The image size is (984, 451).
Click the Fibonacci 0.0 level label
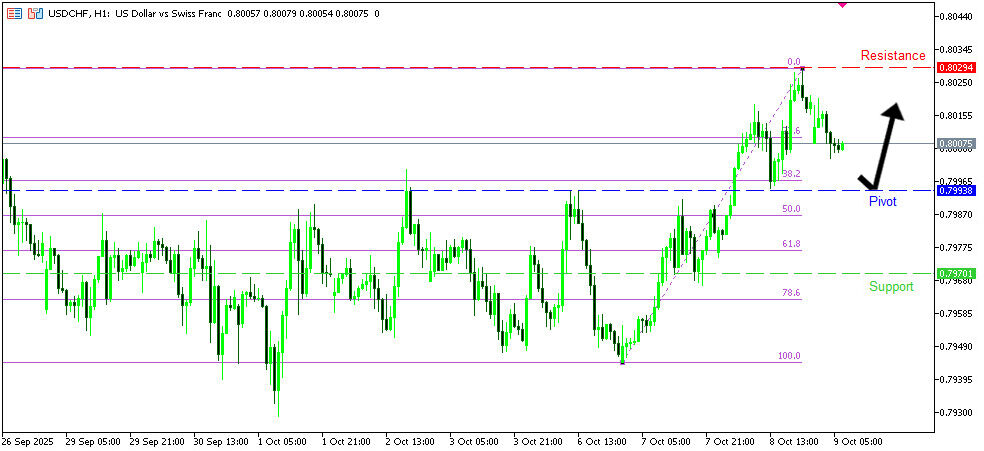[794, 61]
